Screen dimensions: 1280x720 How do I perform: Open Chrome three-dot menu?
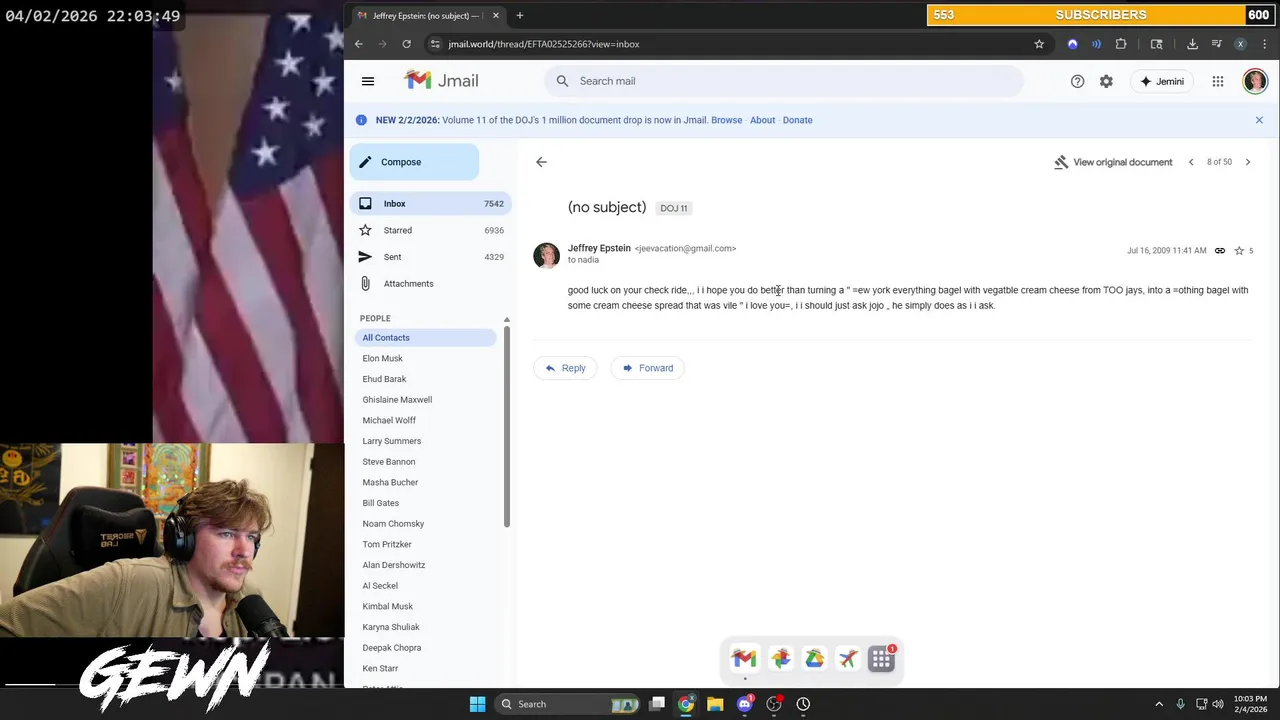(x=1263, y=44)
